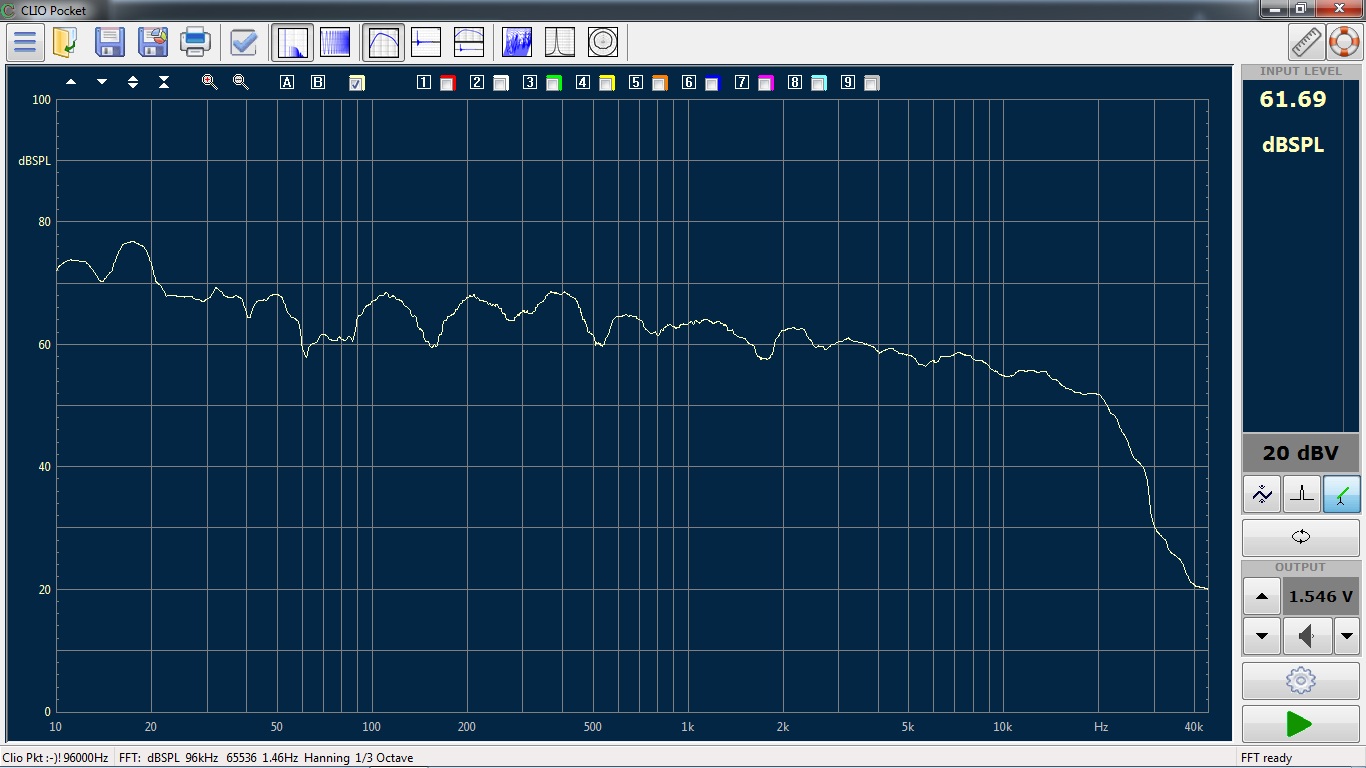Print the graph using the printer icon
This screenshot has height=768, width=1366.
(195, 42)
